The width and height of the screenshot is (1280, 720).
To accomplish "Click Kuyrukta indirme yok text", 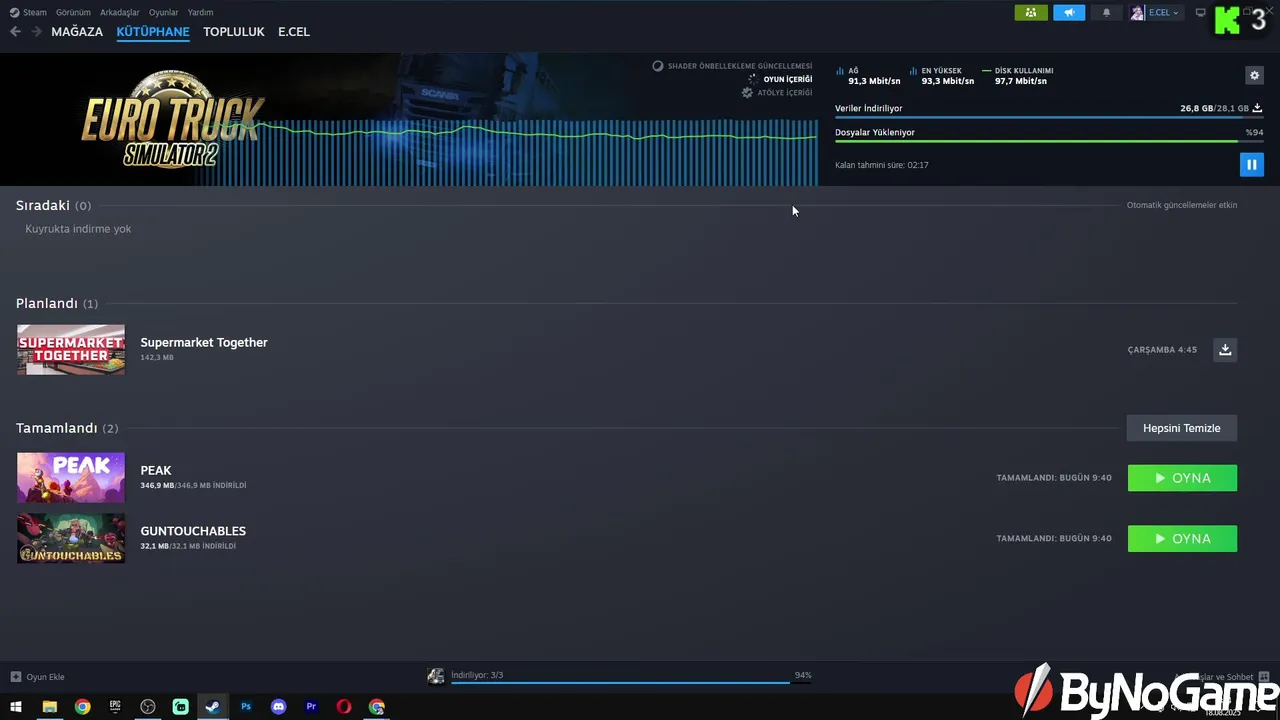I will 78,229.
